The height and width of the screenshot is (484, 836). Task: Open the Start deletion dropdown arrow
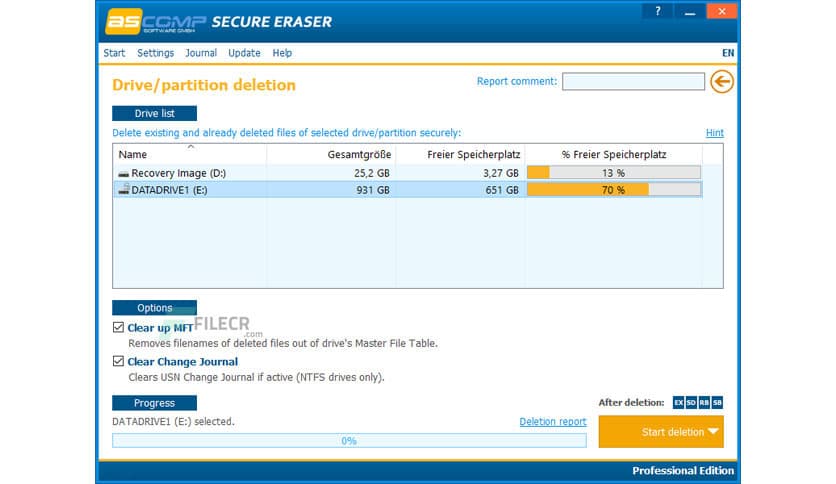713,432
